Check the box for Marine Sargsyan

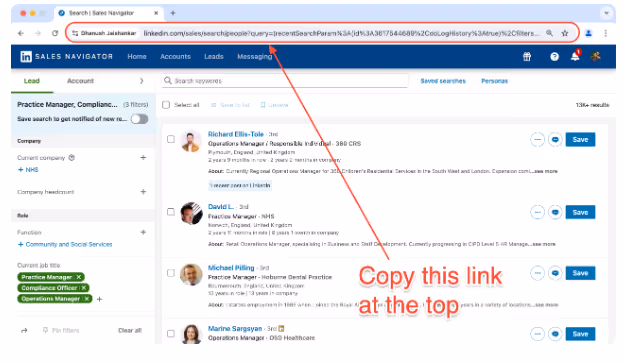coord(171,334)
